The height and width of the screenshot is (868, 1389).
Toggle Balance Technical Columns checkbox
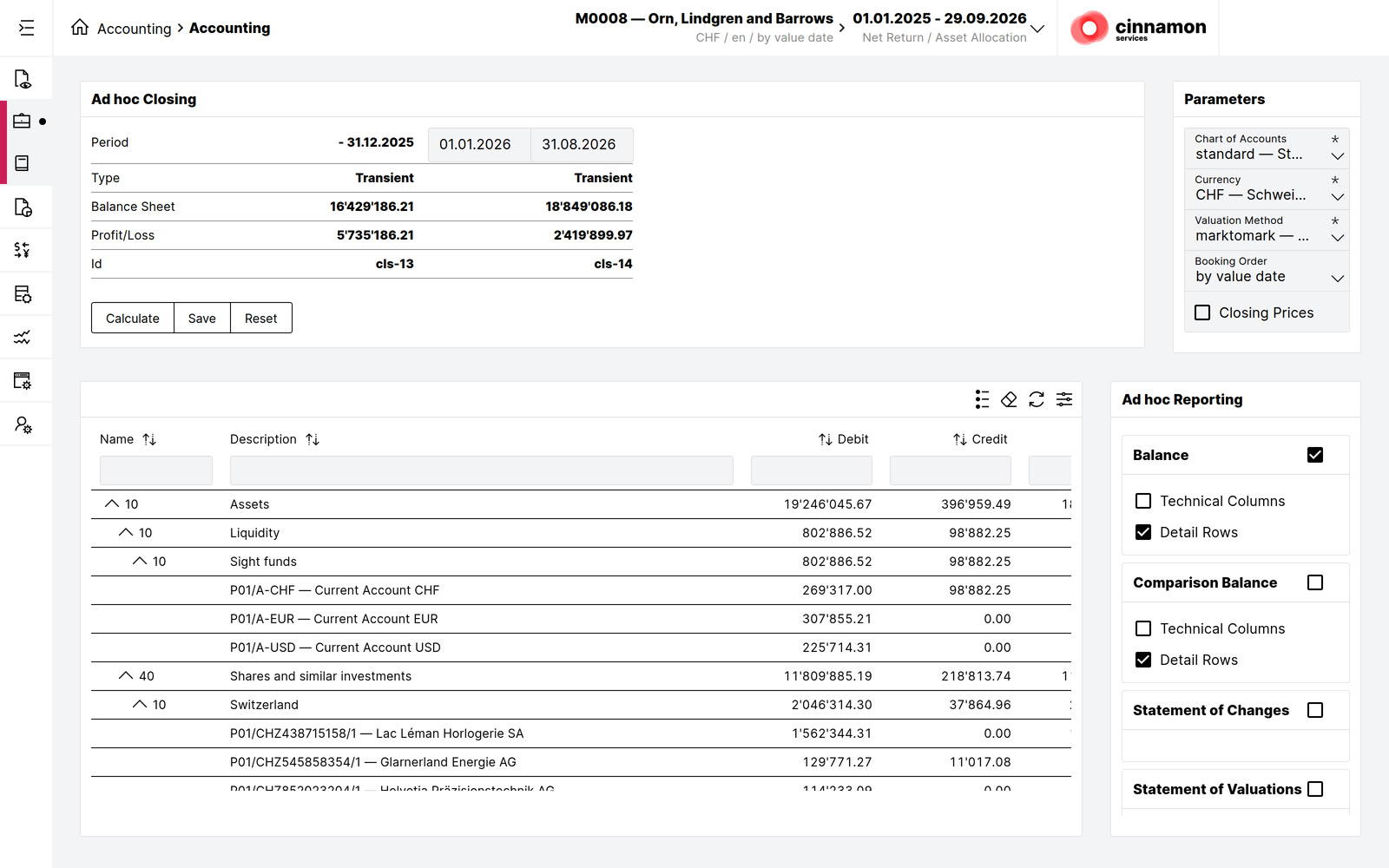click(1143, 501)
